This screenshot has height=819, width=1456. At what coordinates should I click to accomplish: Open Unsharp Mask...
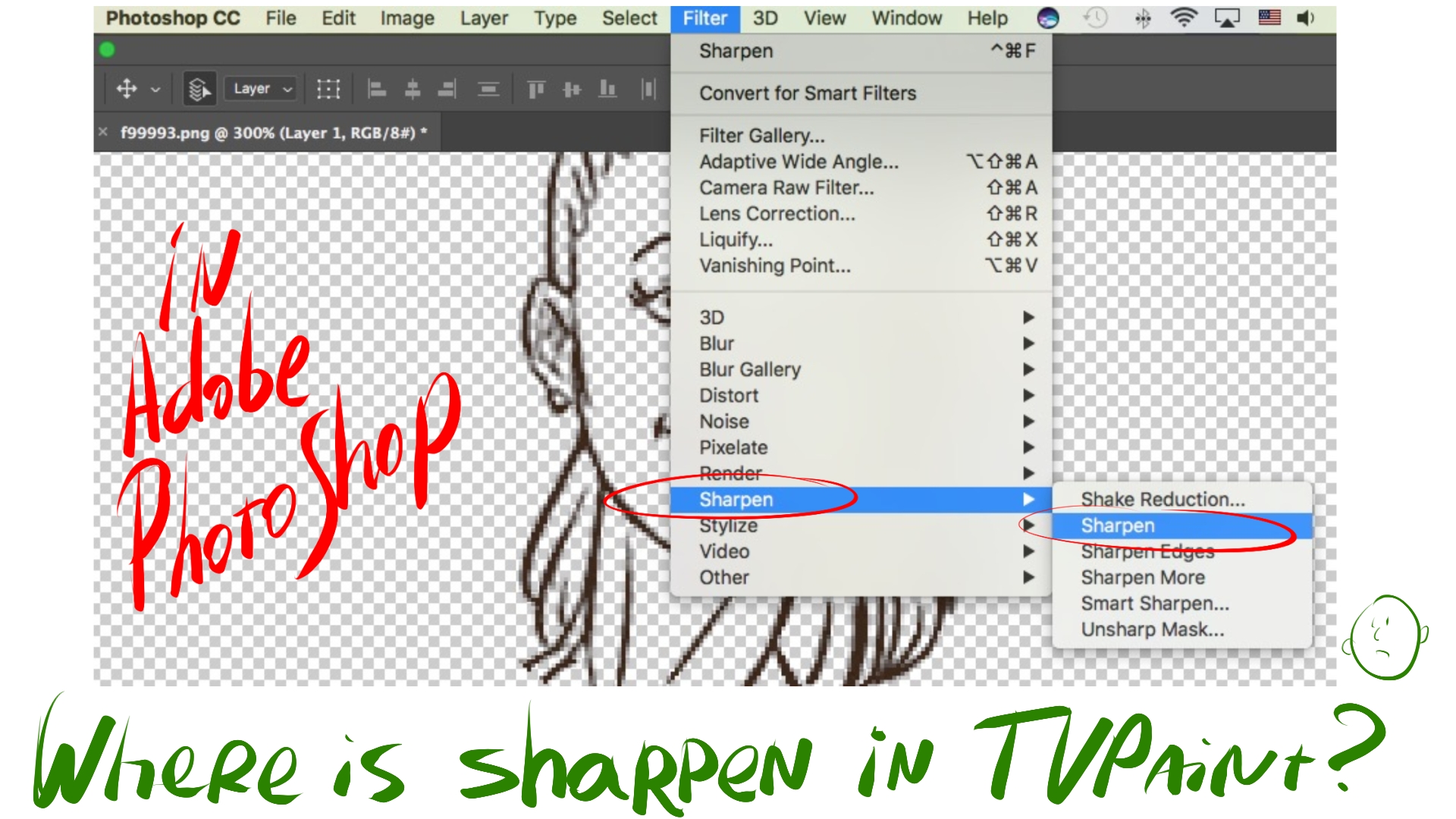[1182, 629]
